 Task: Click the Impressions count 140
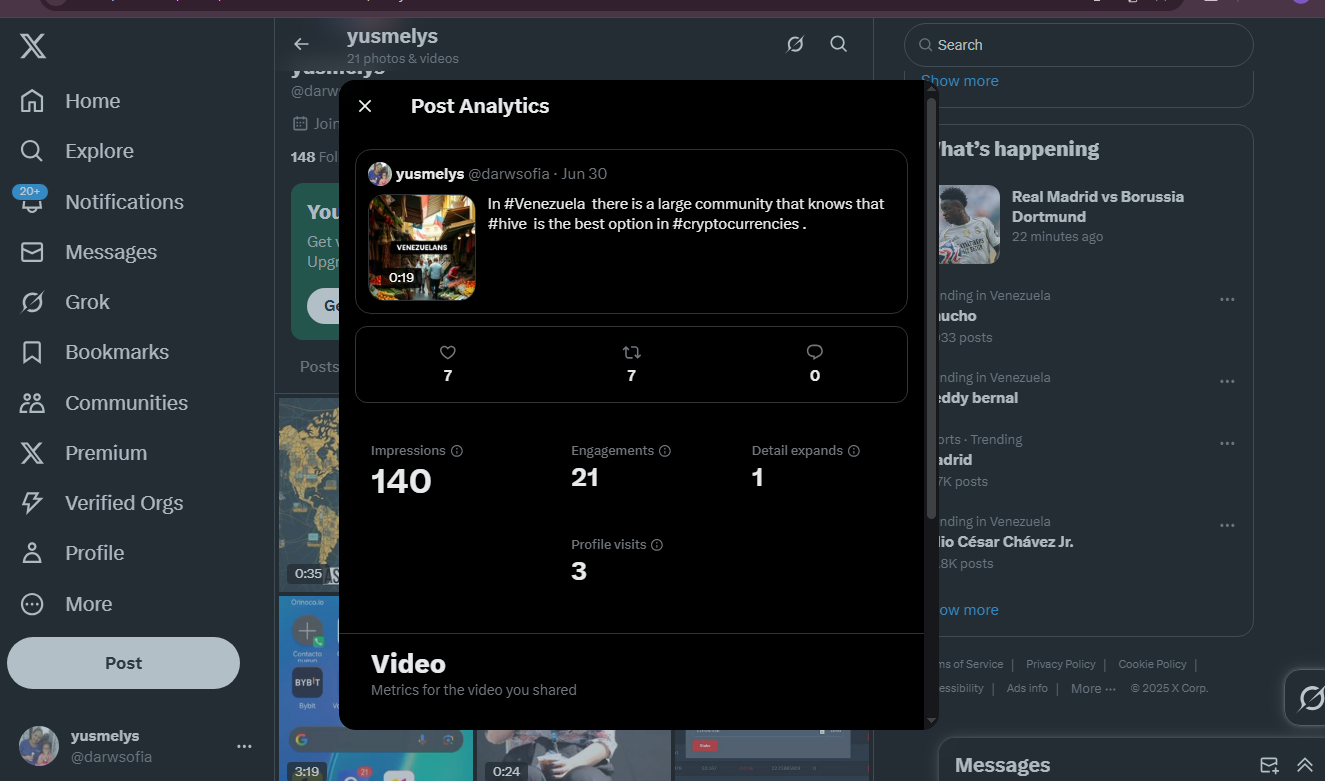401,481
